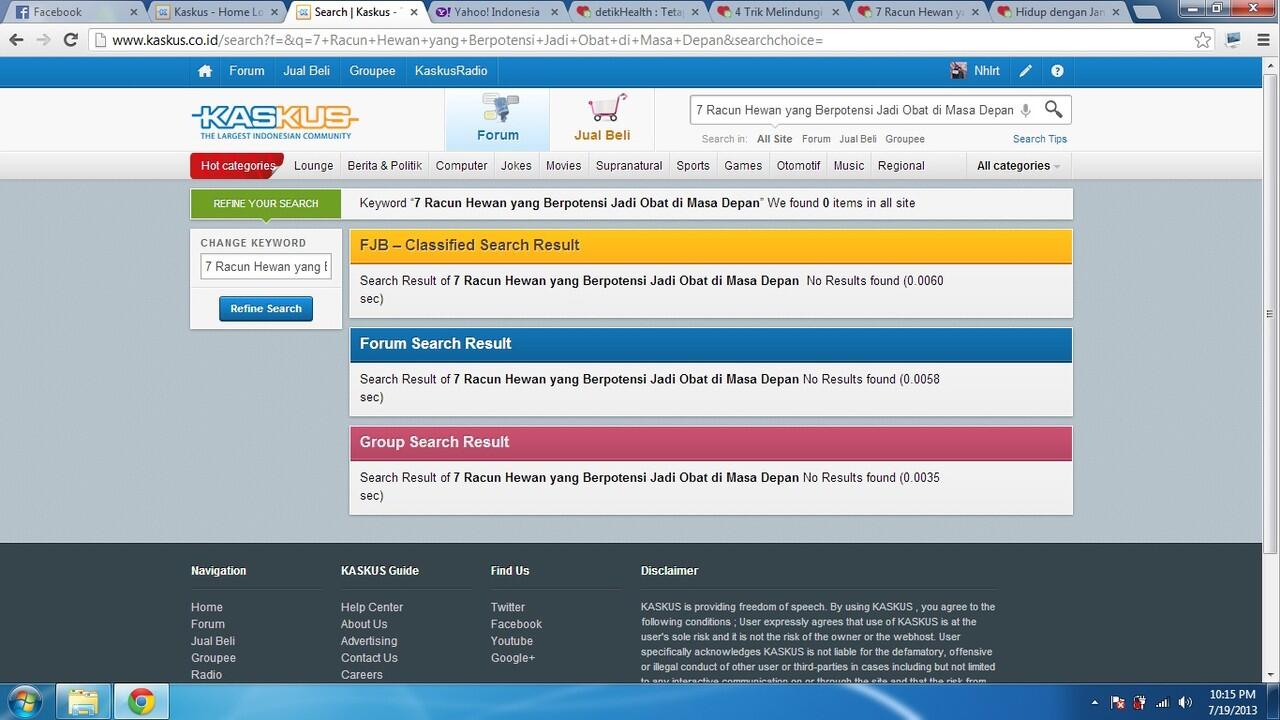Open the Jokes category
Screen dimensions: 1280x720
coord(517,166)
